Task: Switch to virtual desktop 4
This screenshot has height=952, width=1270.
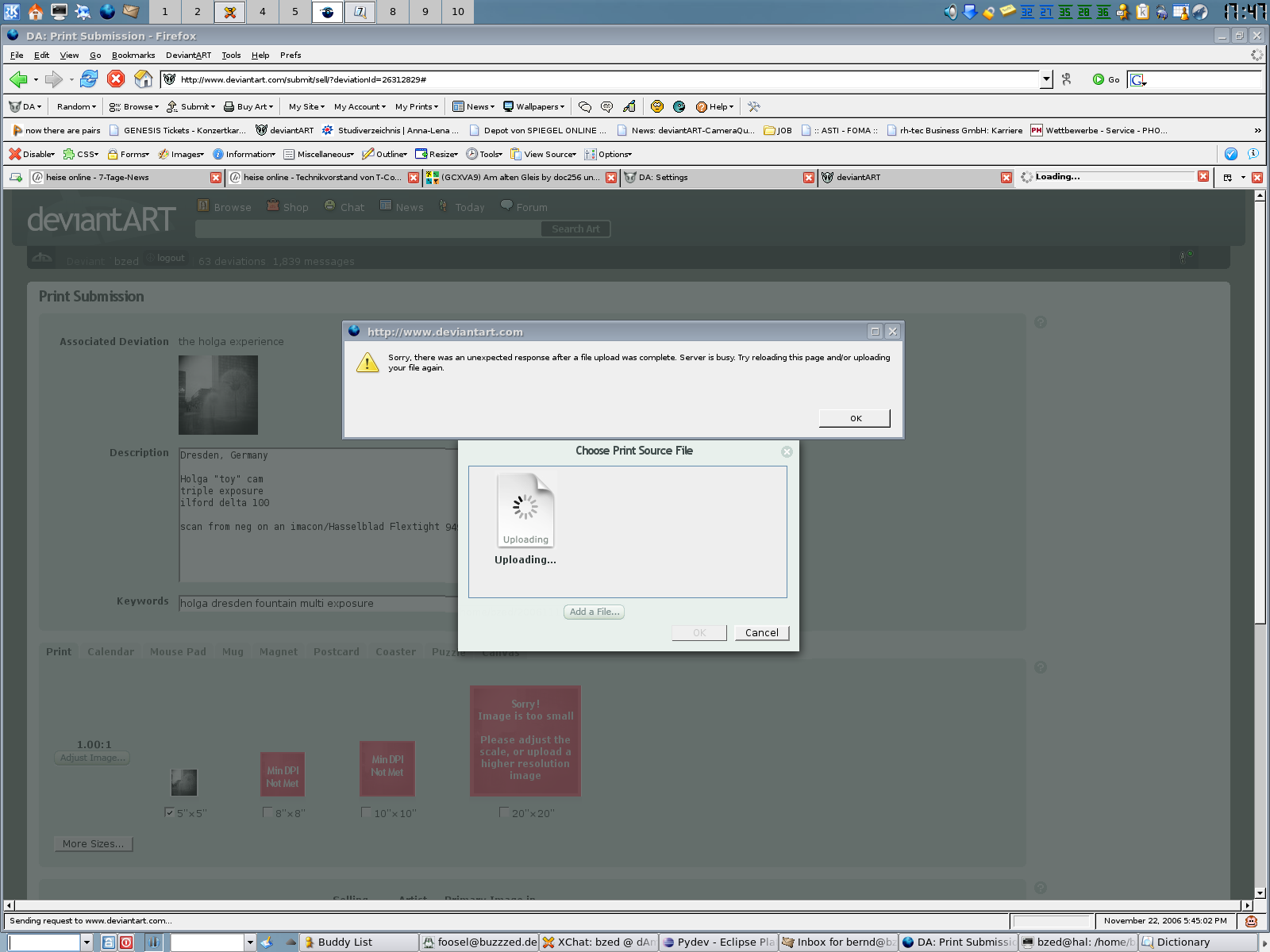Action: tap(262, 11)
